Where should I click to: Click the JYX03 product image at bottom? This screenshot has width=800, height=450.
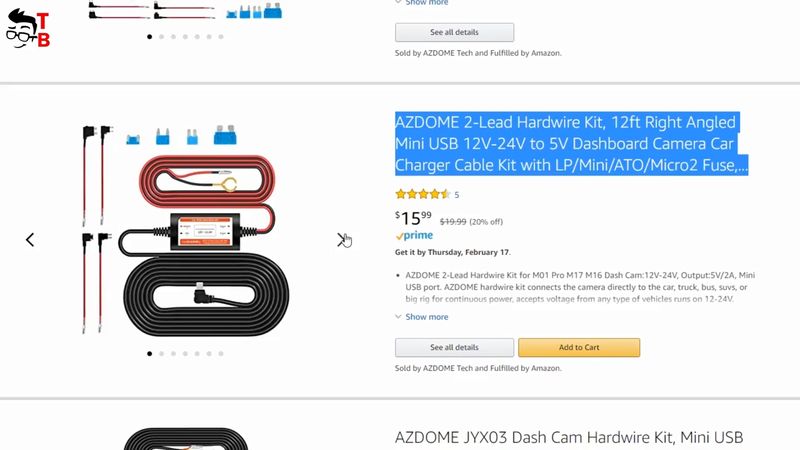[x=186, y=439]
